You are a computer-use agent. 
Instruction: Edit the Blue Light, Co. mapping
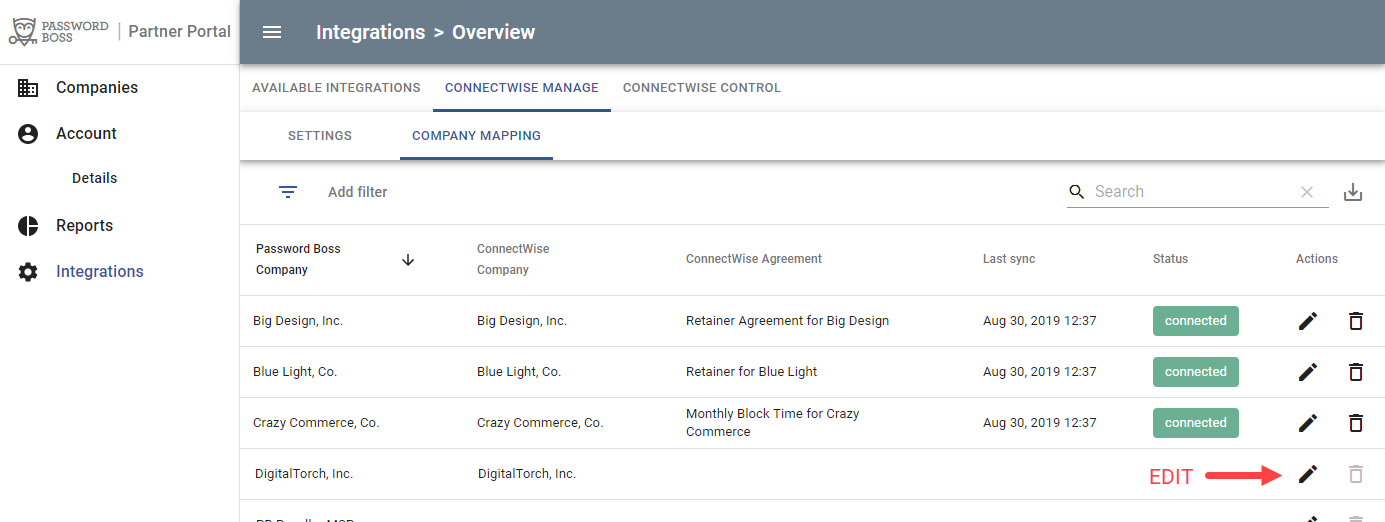[1308, 372]
